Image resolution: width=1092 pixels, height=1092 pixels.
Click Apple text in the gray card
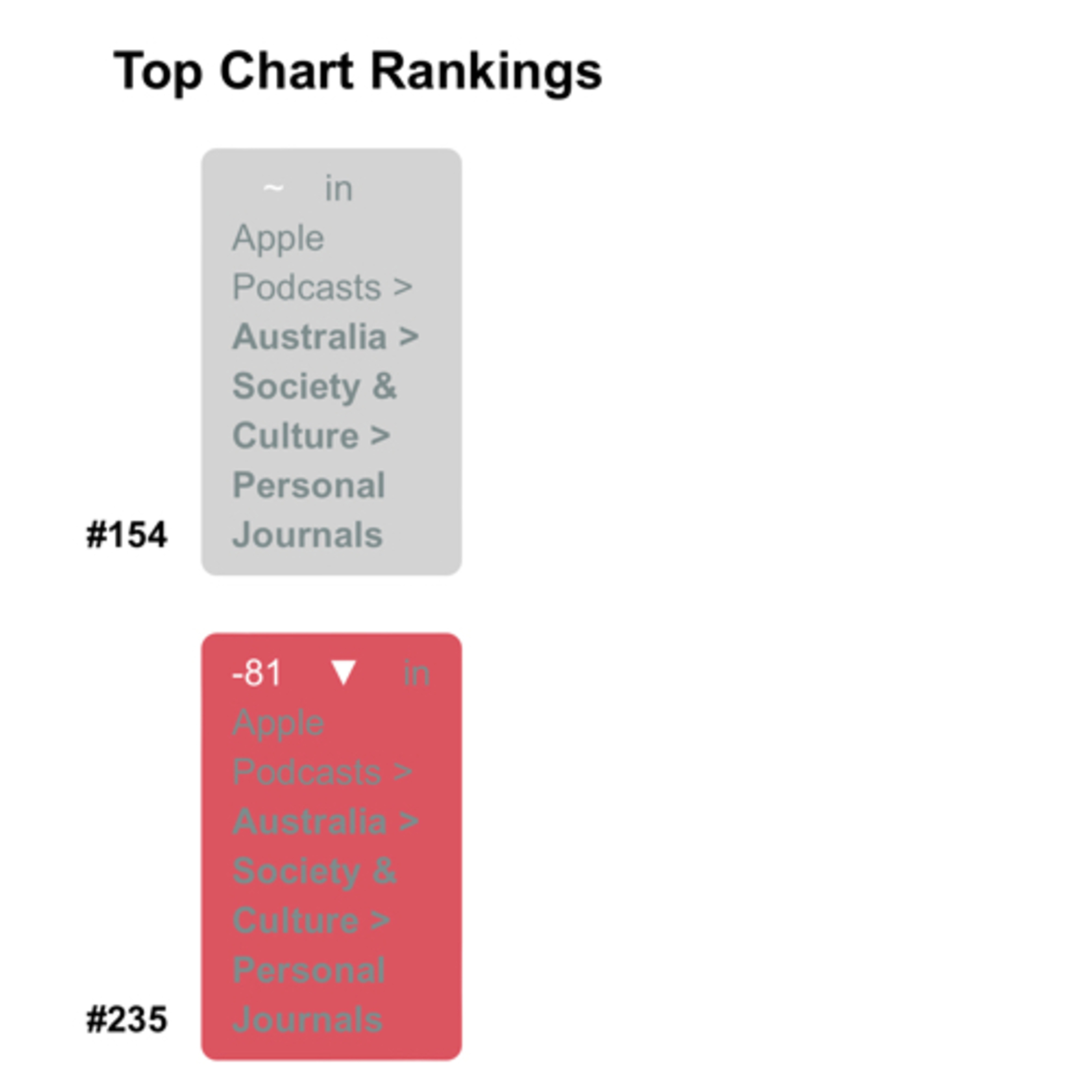(x=278, y=238)
